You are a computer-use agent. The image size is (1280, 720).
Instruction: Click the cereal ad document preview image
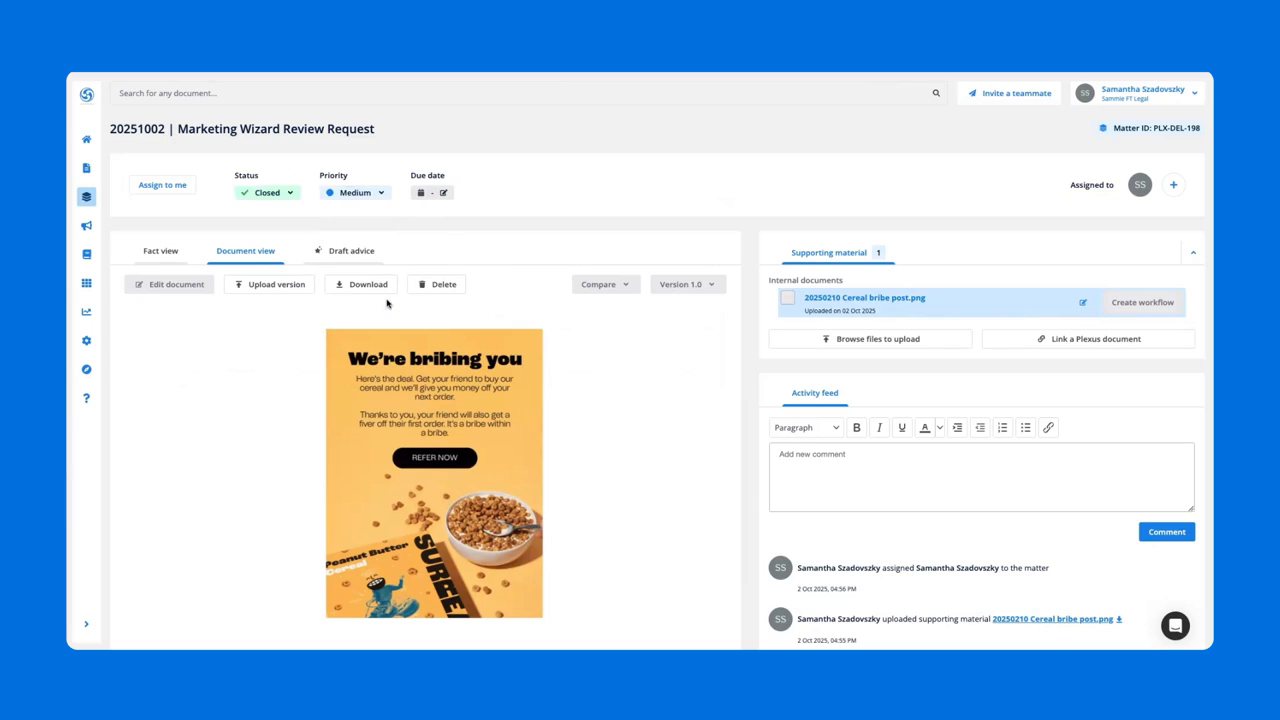click(434, 473)
